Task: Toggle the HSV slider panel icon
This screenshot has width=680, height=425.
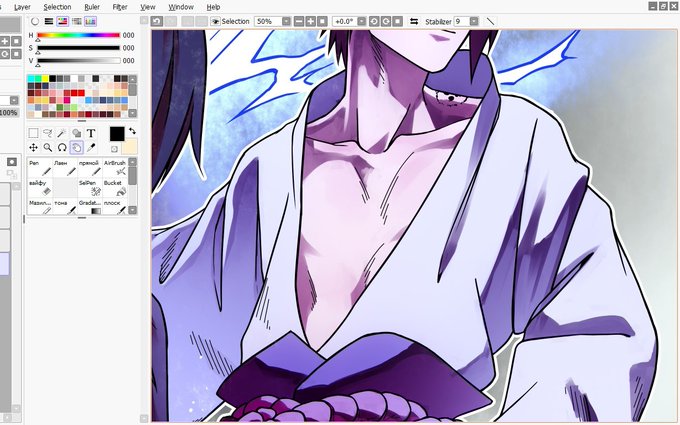Action: (62, 21)
